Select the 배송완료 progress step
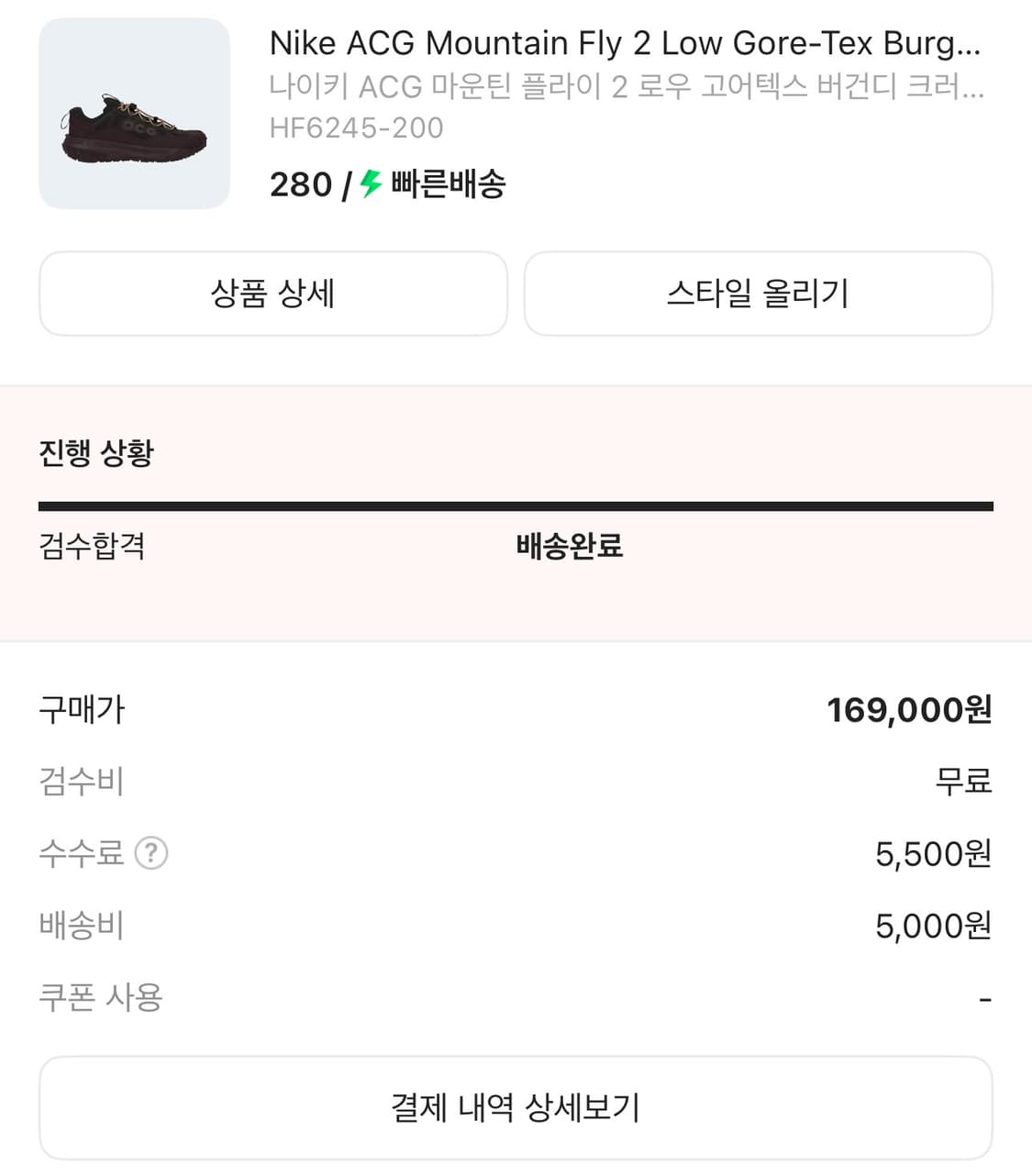 tap(570, 547)
